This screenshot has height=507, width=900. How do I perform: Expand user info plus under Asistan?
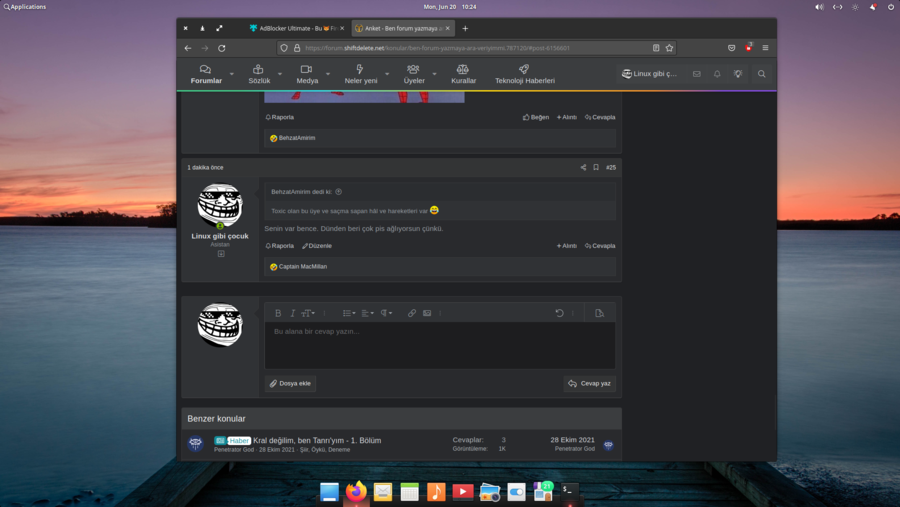point(221,254)
